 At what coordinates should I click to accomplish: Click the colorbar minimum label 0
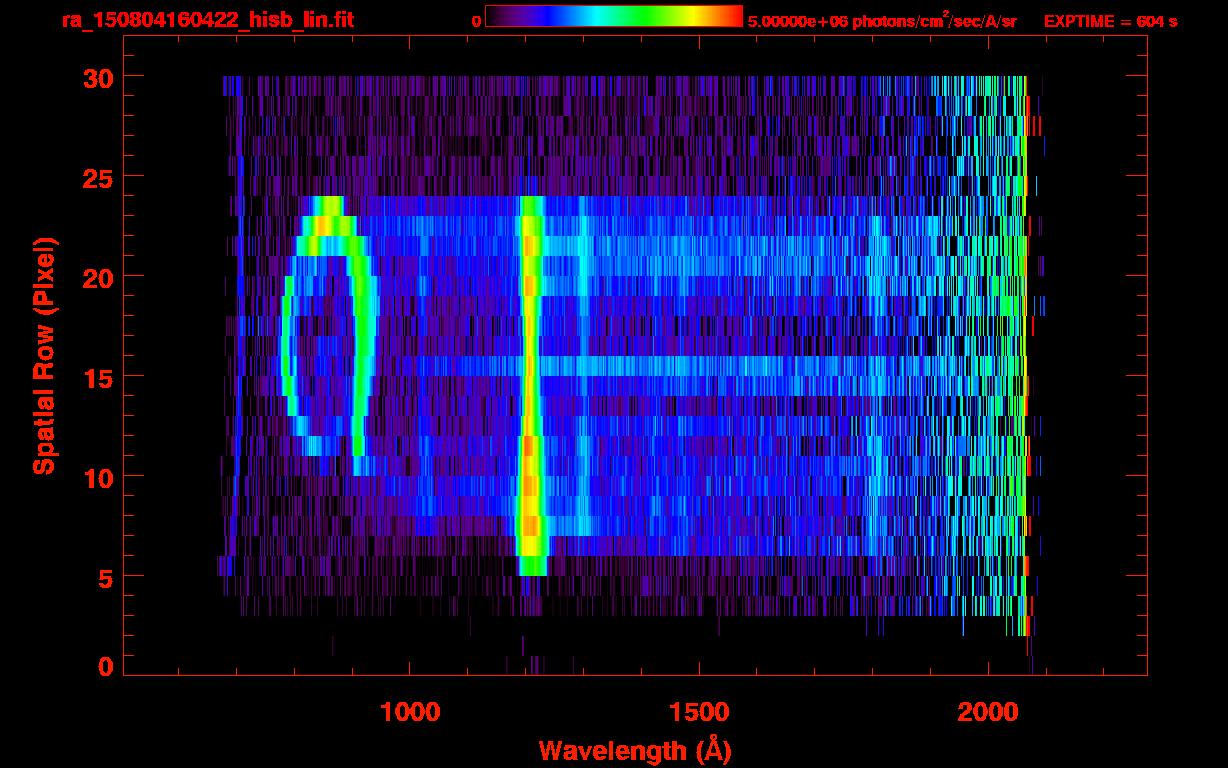[477, 21]
